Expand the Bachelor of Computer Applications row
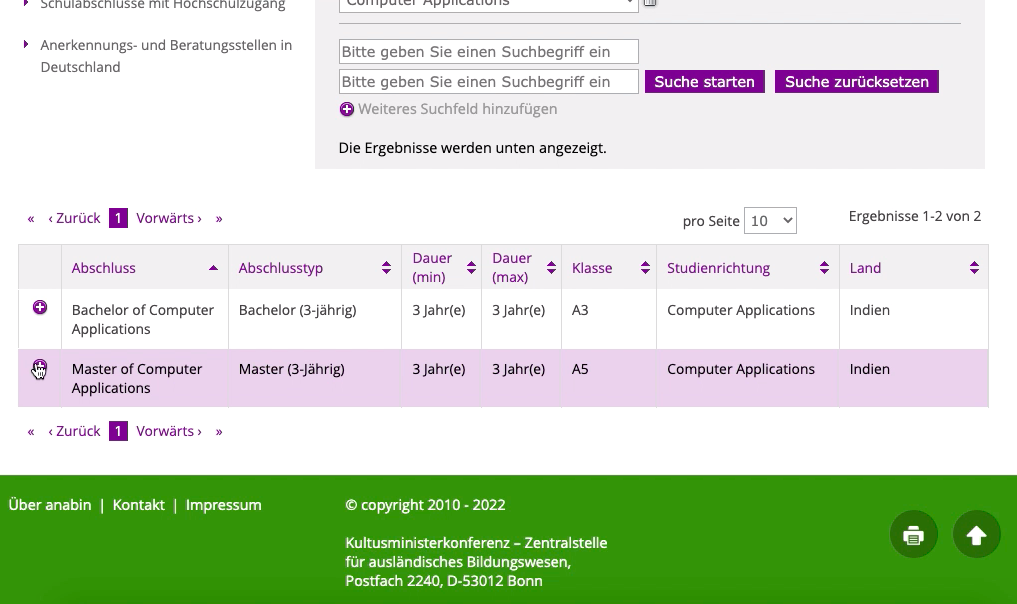The height and width of the screenshot is (604, 1017). (40, 308)
